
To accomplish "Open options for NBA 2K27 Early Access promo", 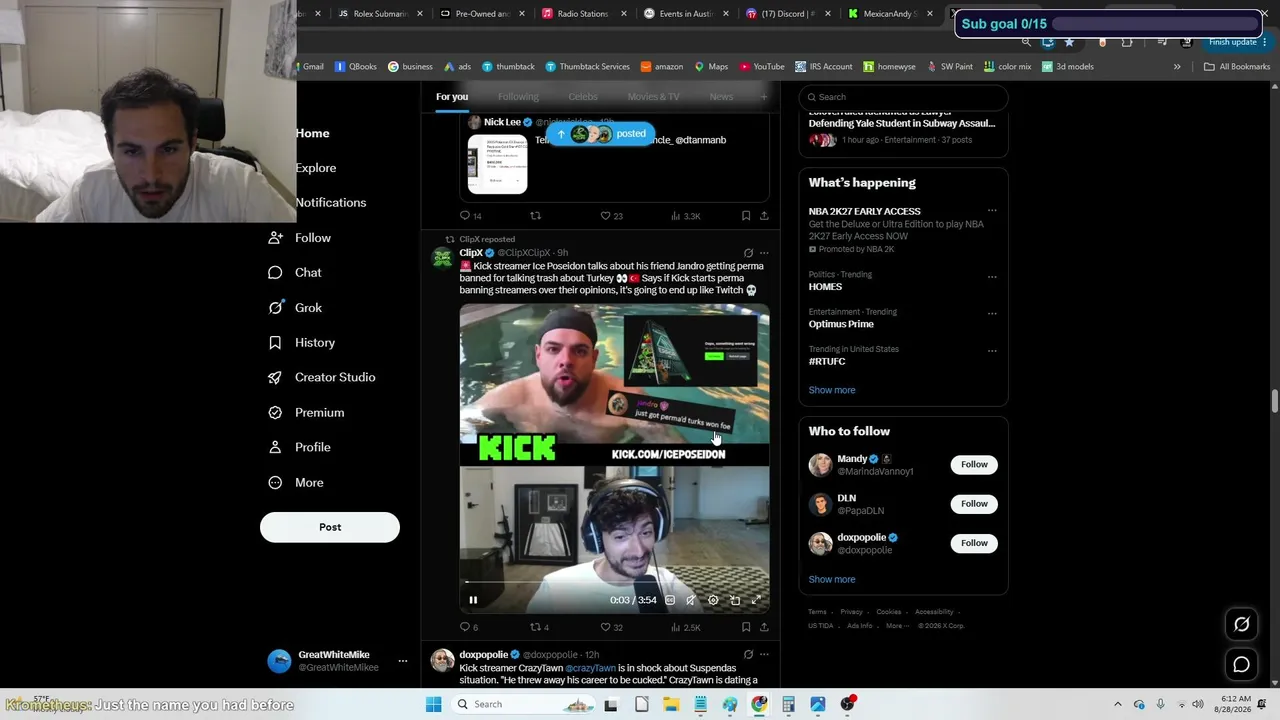I will pos(992,211).
